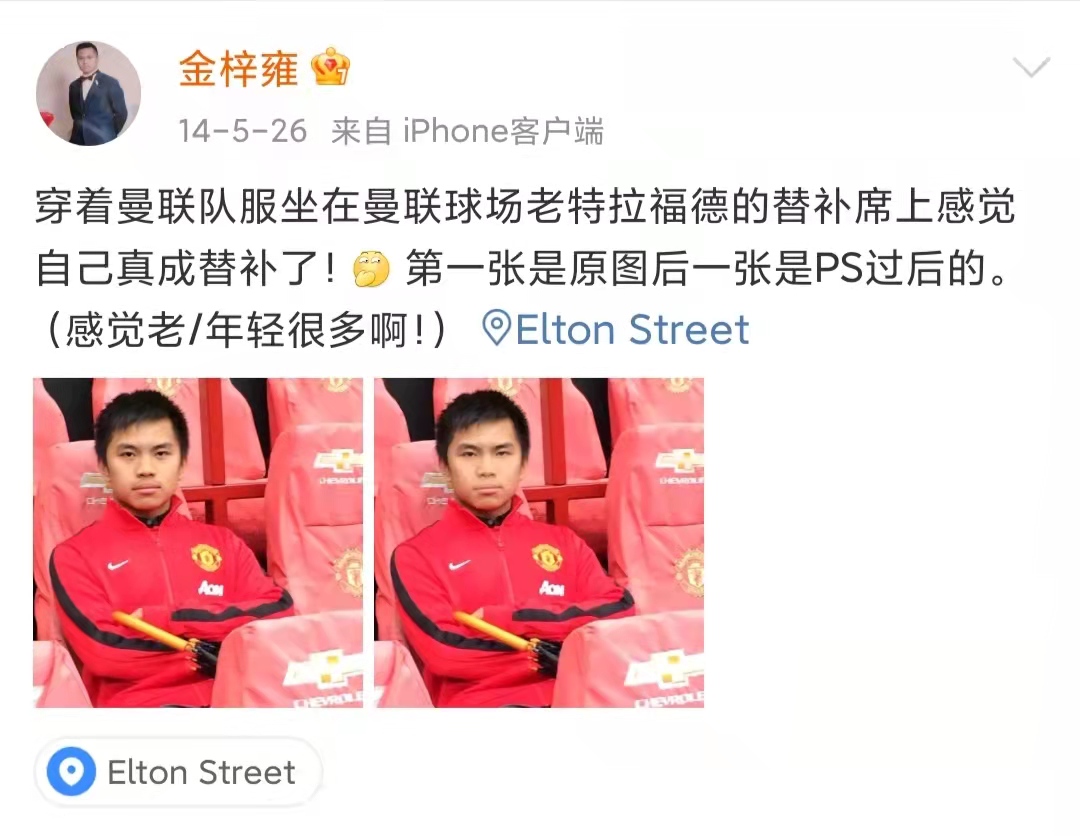The height and width of the screenshot is (836, 1080).
Task: Click the Nike swoosh on first photo jacket
Action: click(x=118, y=565)
